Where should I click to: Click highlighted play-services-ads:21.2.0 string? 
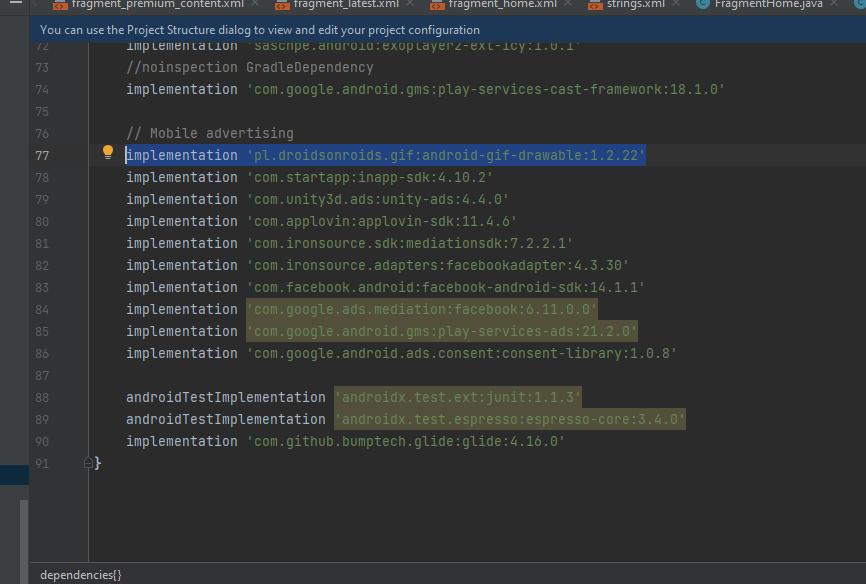coord(442,332)
